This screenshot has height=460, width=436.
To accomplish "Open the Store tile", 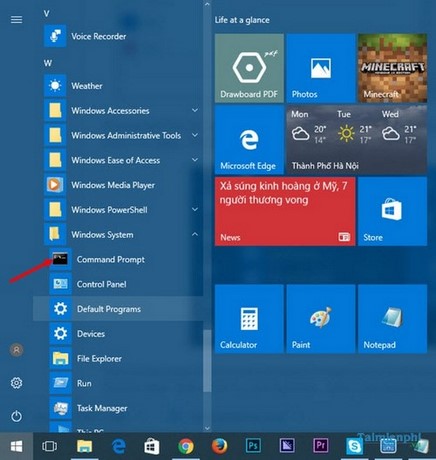I will 392,211.
